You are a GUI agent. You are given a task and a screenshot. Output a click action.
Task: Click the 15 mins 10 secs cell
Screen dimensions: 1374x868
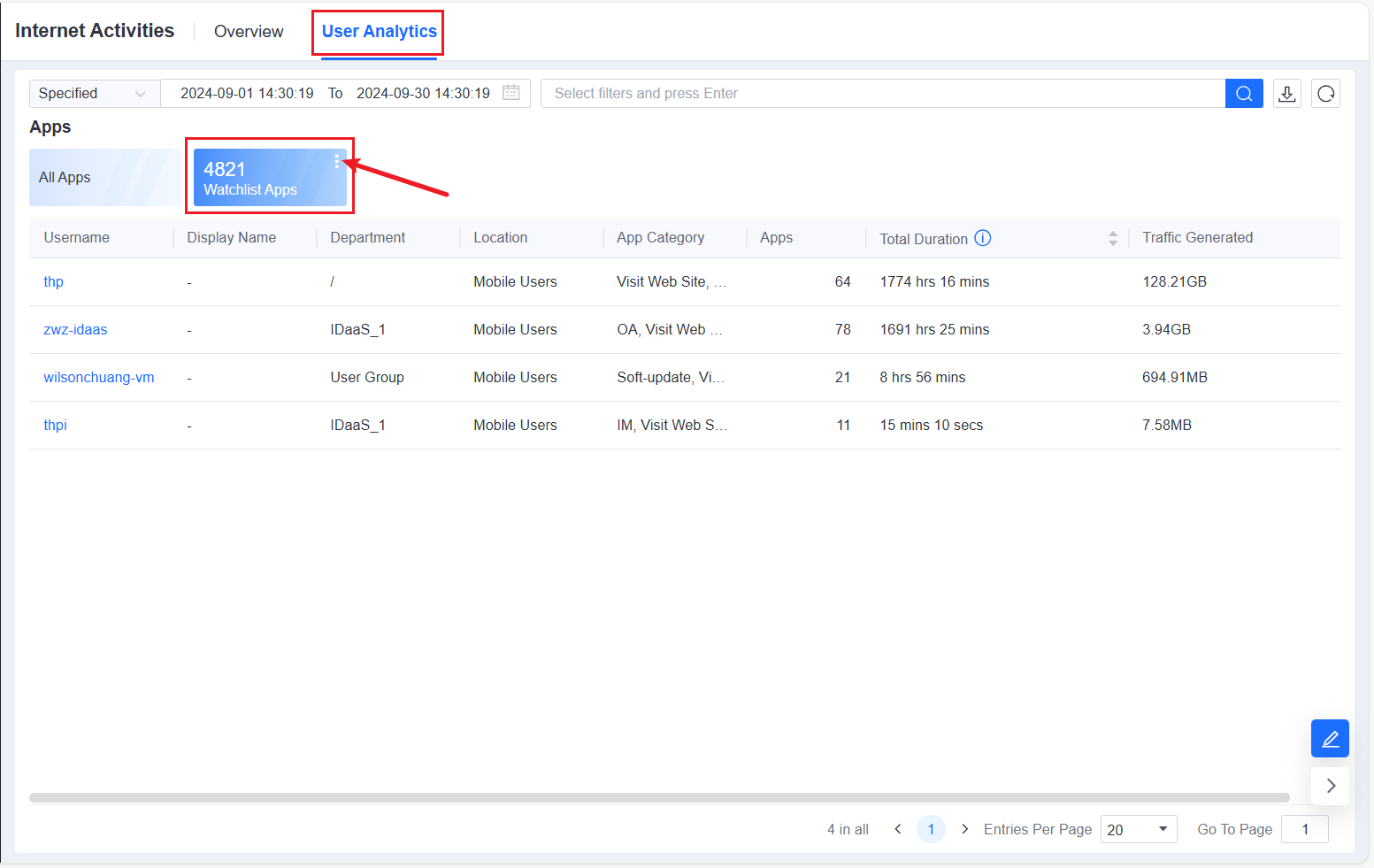(932, 425)
